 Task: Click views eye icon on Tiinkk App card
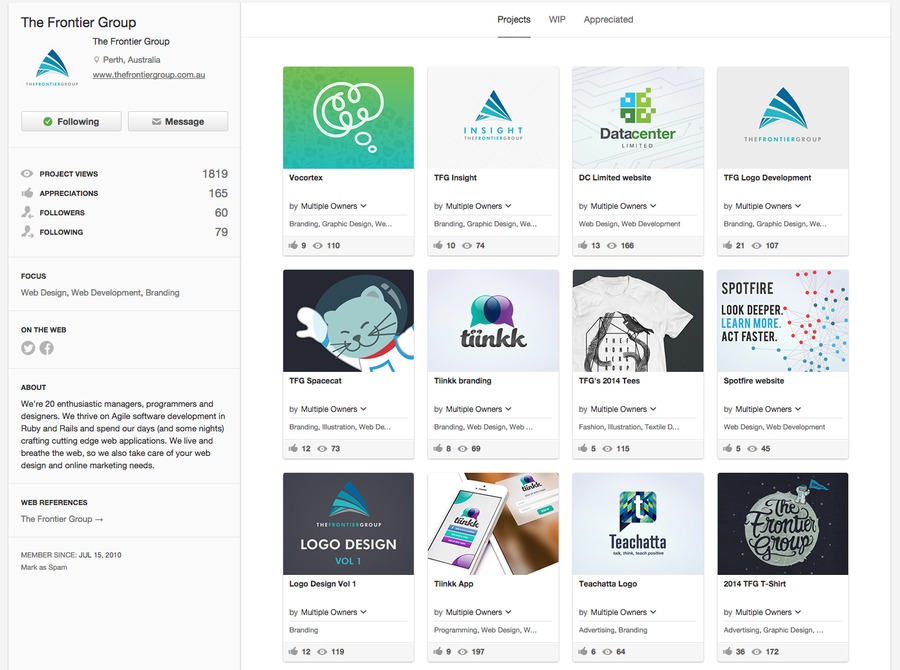pyautogui.click(x=462, y=652)
